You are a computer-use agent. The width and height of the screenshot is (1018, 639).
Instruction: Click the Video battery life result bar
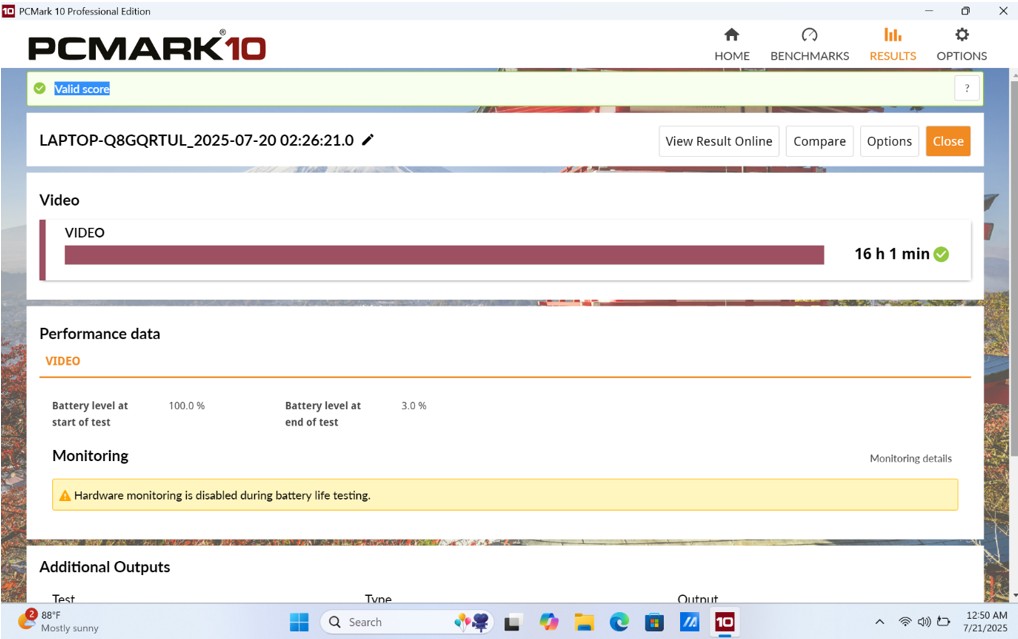click(x=444, y=255)
